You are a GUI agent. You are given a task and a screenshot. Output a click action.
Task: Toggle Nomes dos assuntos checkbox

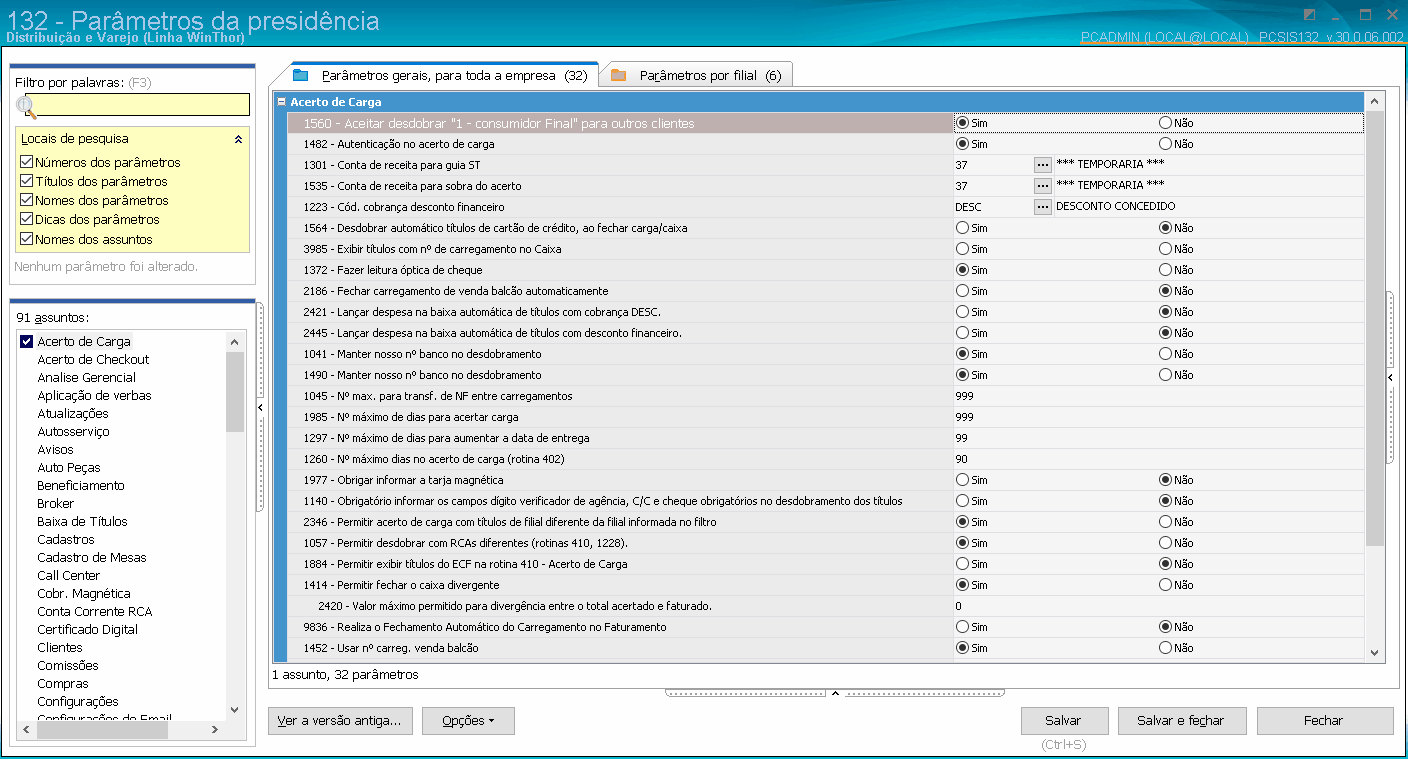(27, 239)
